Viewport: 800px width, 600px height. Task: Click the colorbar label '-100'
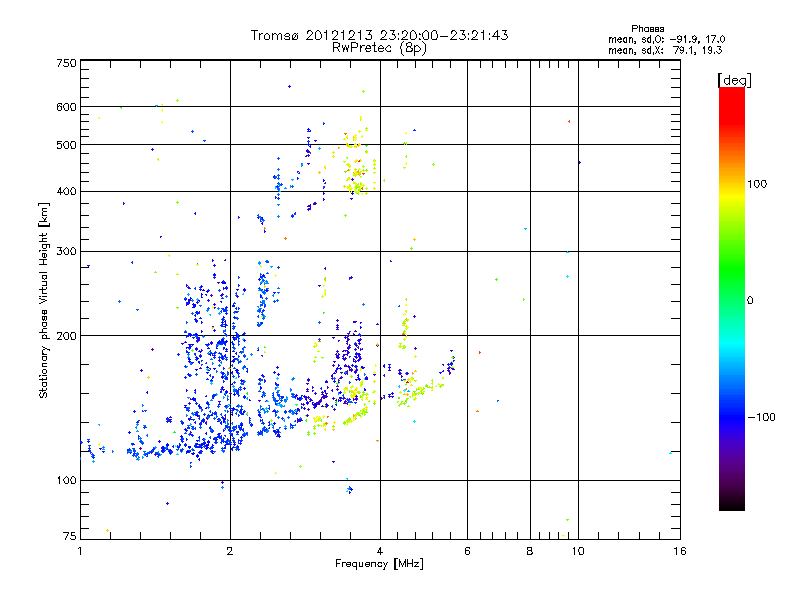pos(761,417)
